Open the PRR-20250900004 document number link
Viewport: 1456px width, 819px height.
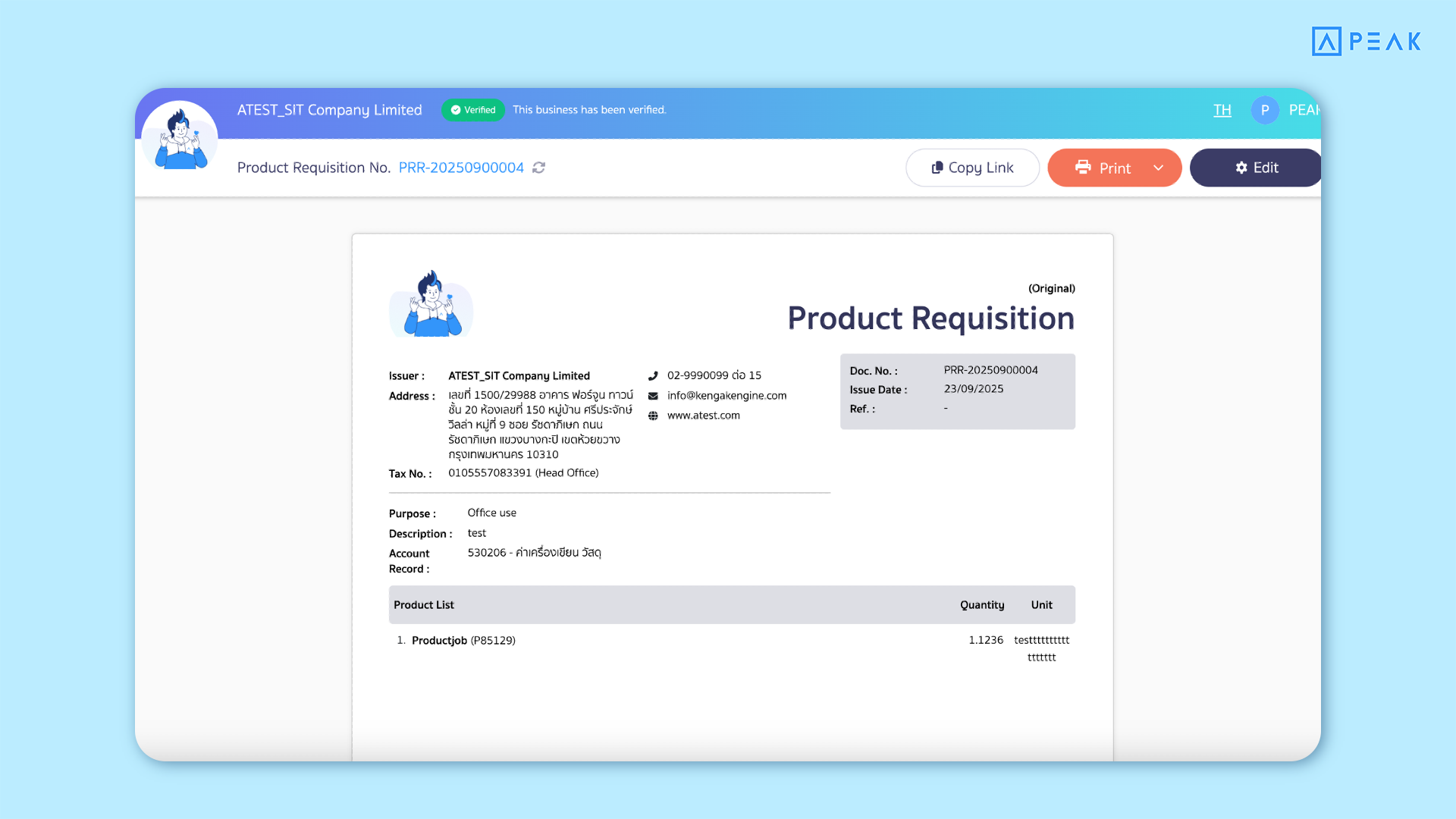(x=461, y=168)
